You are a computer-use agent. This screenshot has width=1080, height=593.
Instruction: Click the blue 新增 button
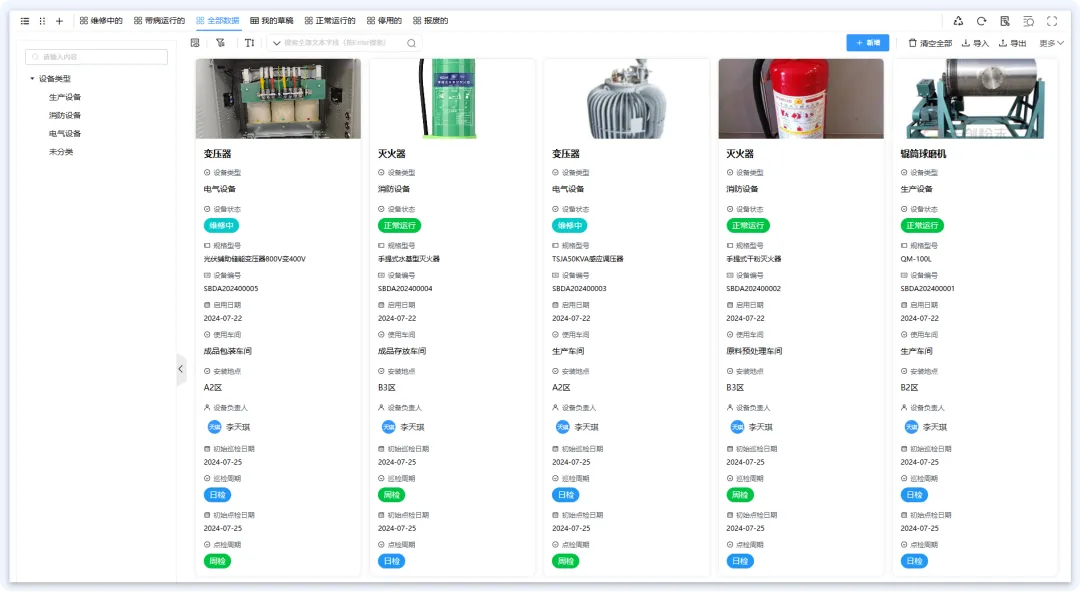pos(867,43)
